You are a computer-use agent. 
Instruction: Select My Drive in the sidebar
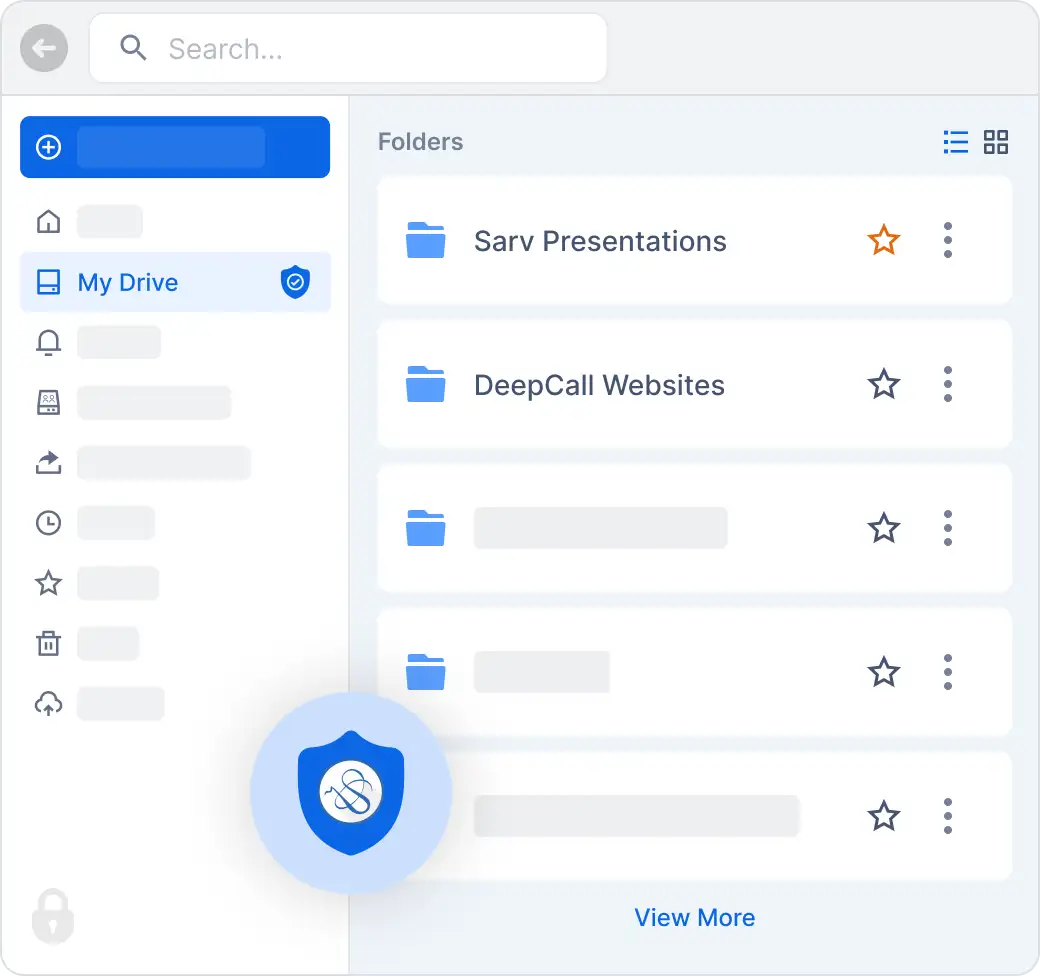click(x=128, y=282)
